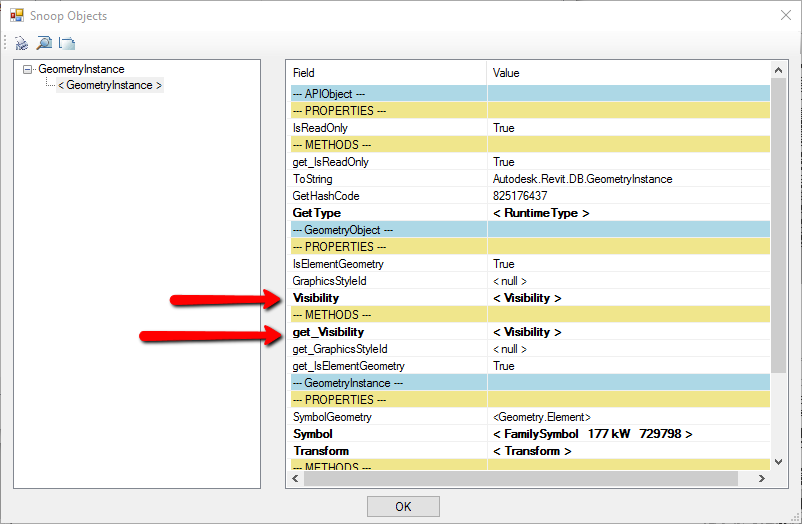The height and width of the screenshot is (524, 802).
Task: Open the Symbol FamilySymbol row
Action: pyautogui.click(x=312, y=434)
